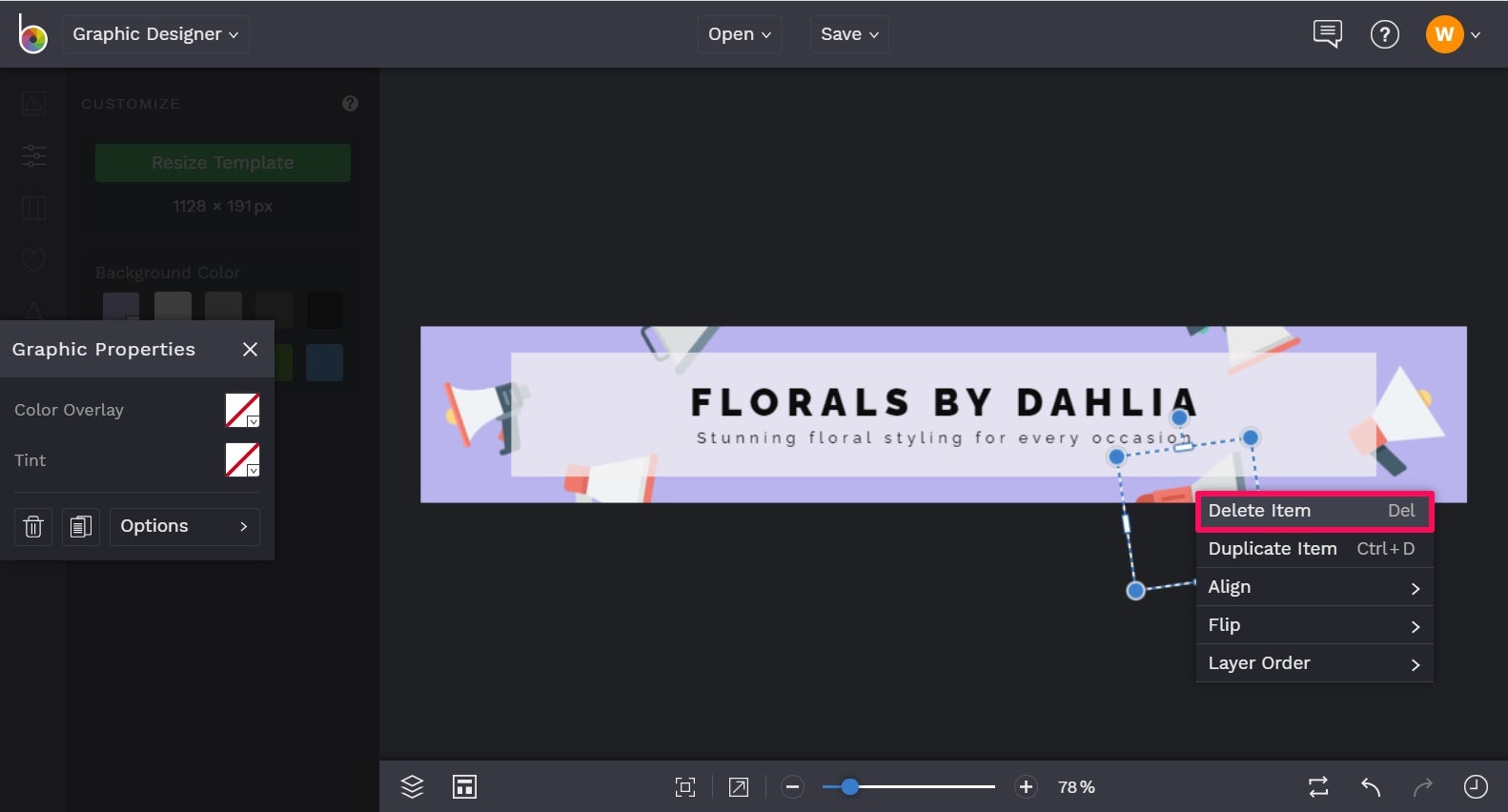Open the Color Overlay swatch
Image resolution: width=1508 pixels, height=812 pixels.
[242, 410]
